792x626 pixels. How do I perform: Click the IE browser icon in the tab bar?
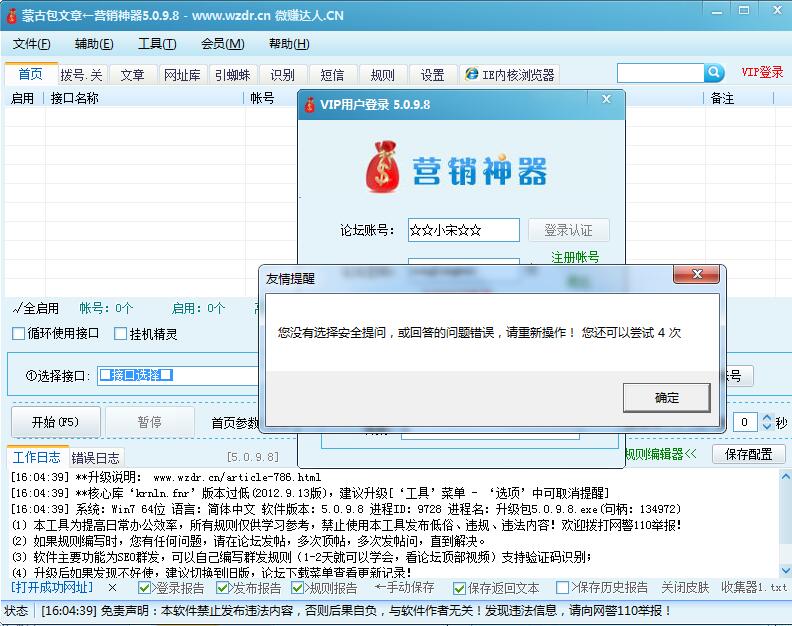point(472,74)
